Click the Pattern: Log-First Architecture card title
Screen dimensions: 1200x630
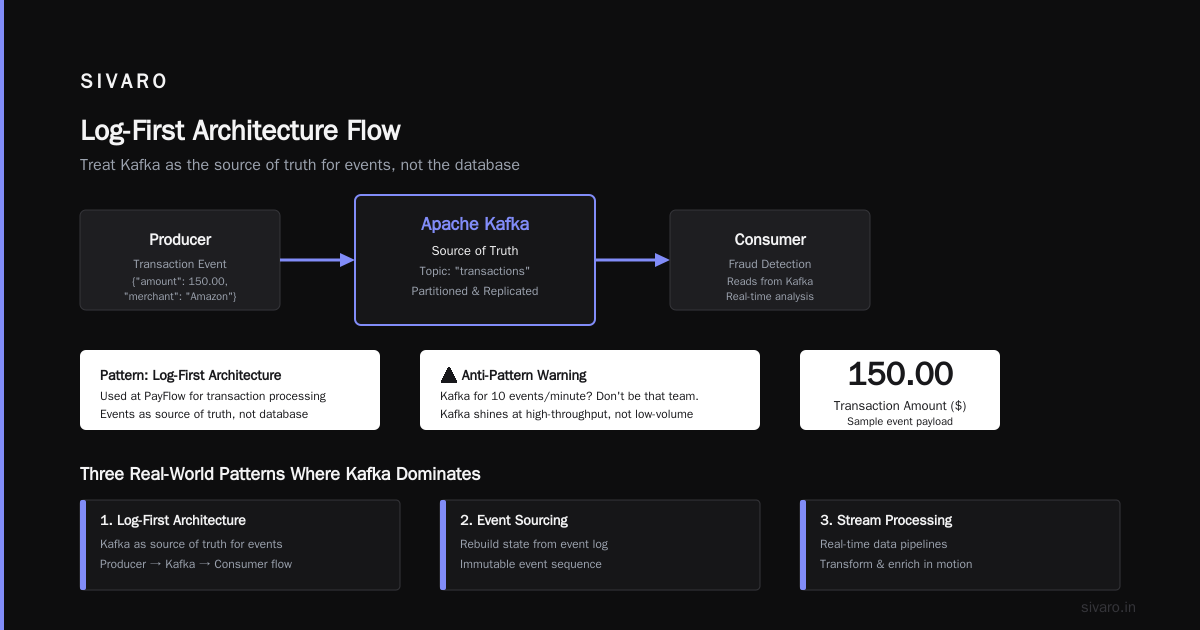point(191,375)
